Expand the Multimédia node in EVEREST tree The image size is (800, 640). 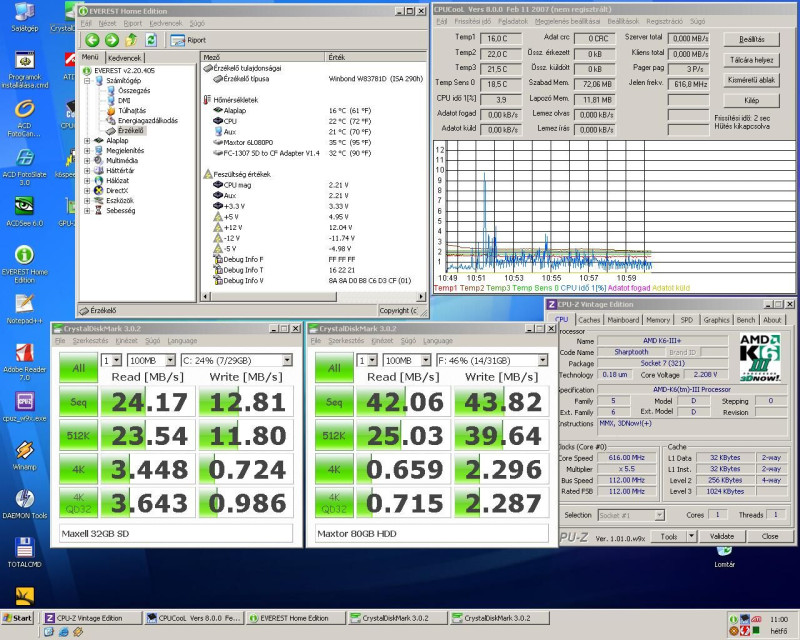point(87,161)
